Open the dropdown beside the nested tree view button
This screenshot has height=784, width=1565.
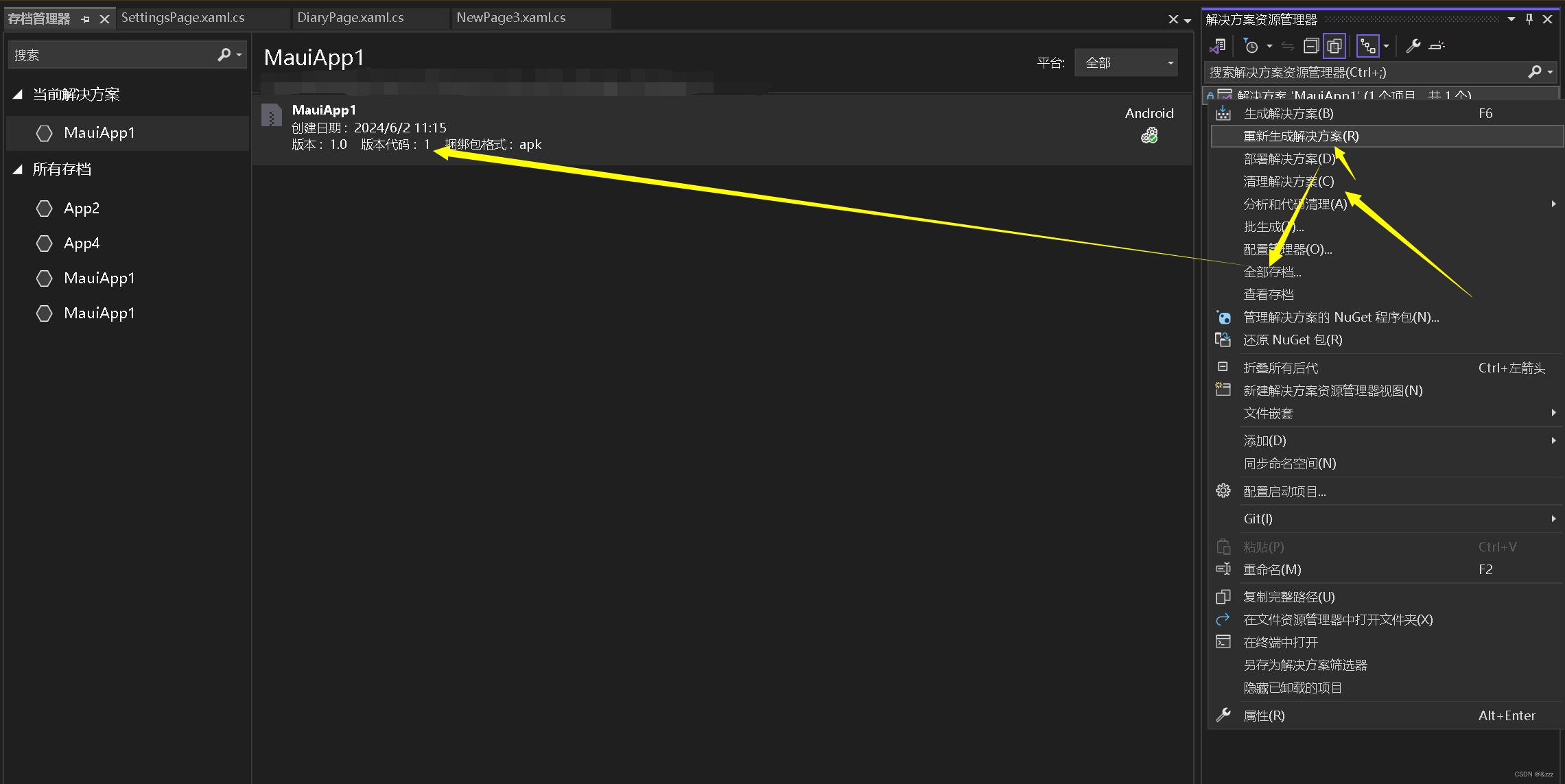(1386, 46)
